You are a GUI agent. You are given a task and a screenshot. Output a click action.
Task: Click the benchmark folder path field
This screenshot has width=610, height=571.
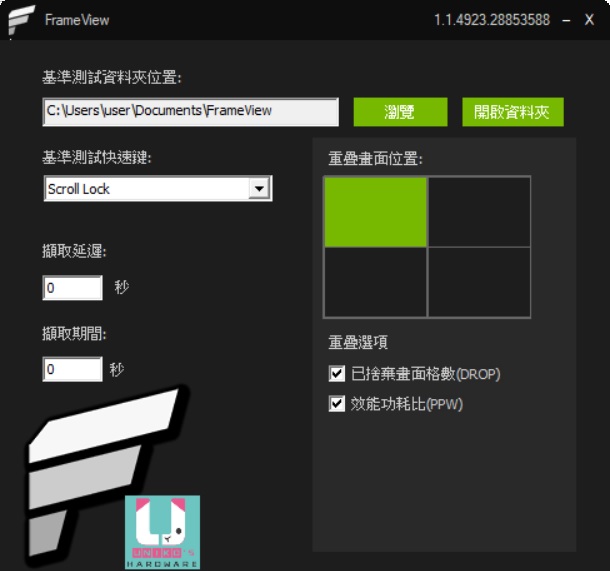190,112
